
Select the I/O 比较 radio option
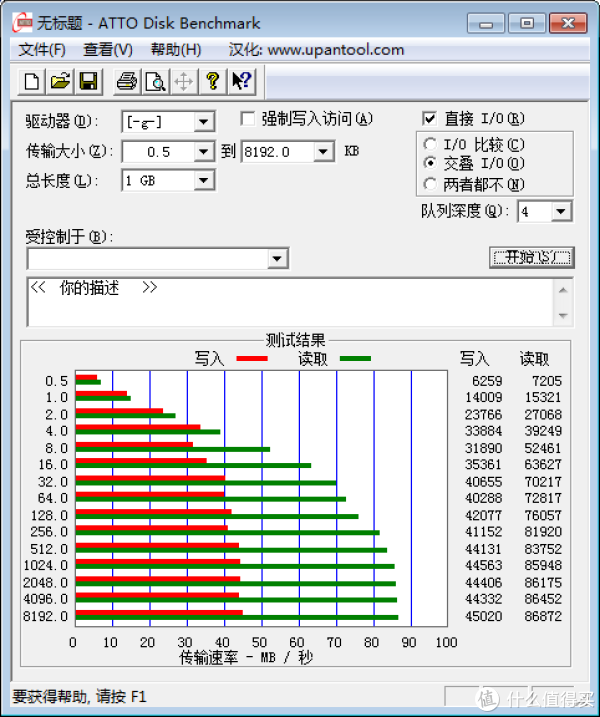pos(430,144)
